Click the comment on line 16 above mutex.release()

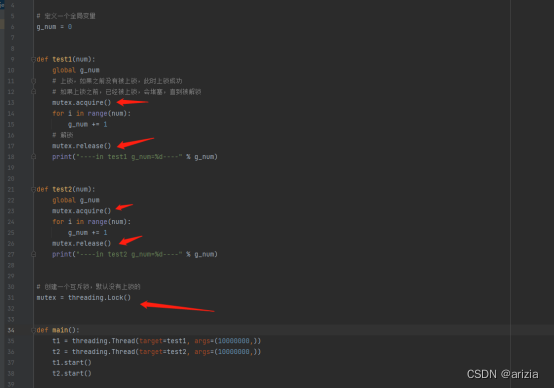(x=63, y=135)
